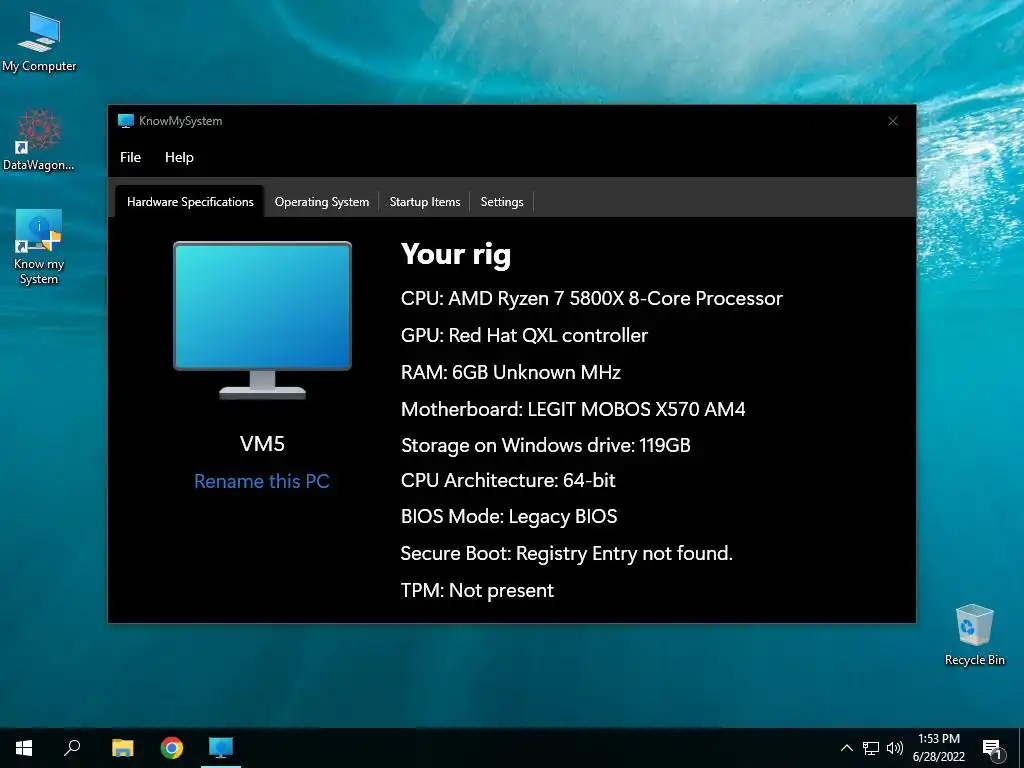
Task: Click the VM5 computer name
Action: click(263, 444)
